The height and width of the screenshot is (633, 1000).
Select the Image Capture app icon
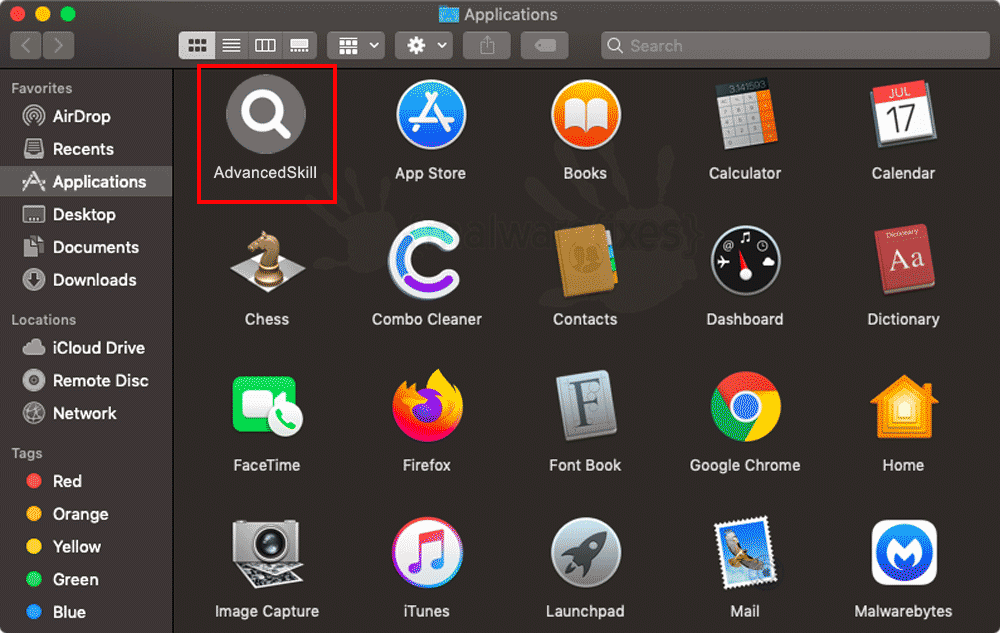pos(267,553)
